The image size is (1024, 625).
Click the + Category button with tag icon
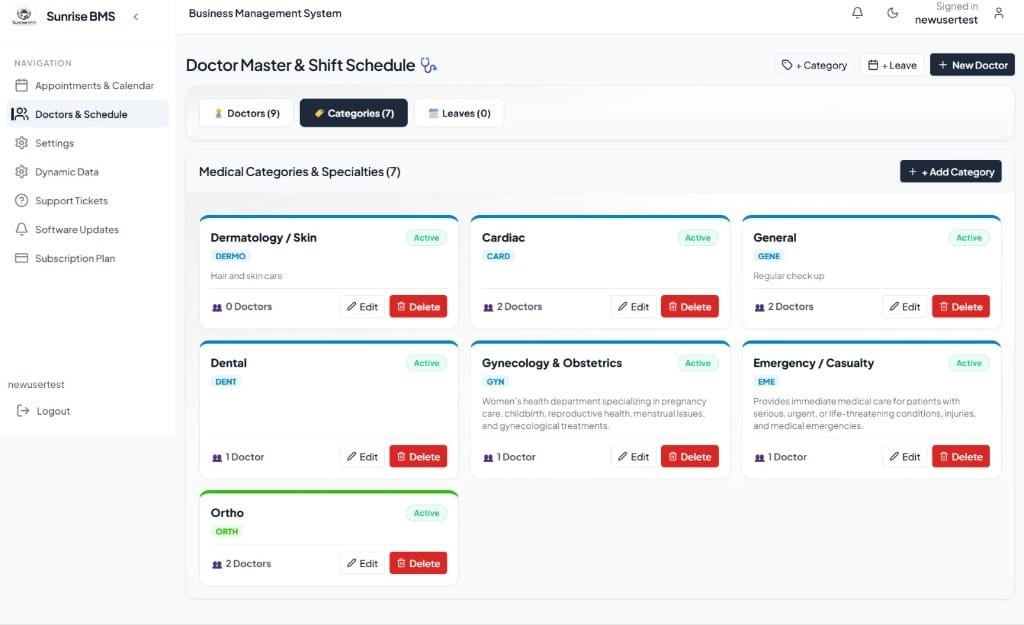(814, 65)
